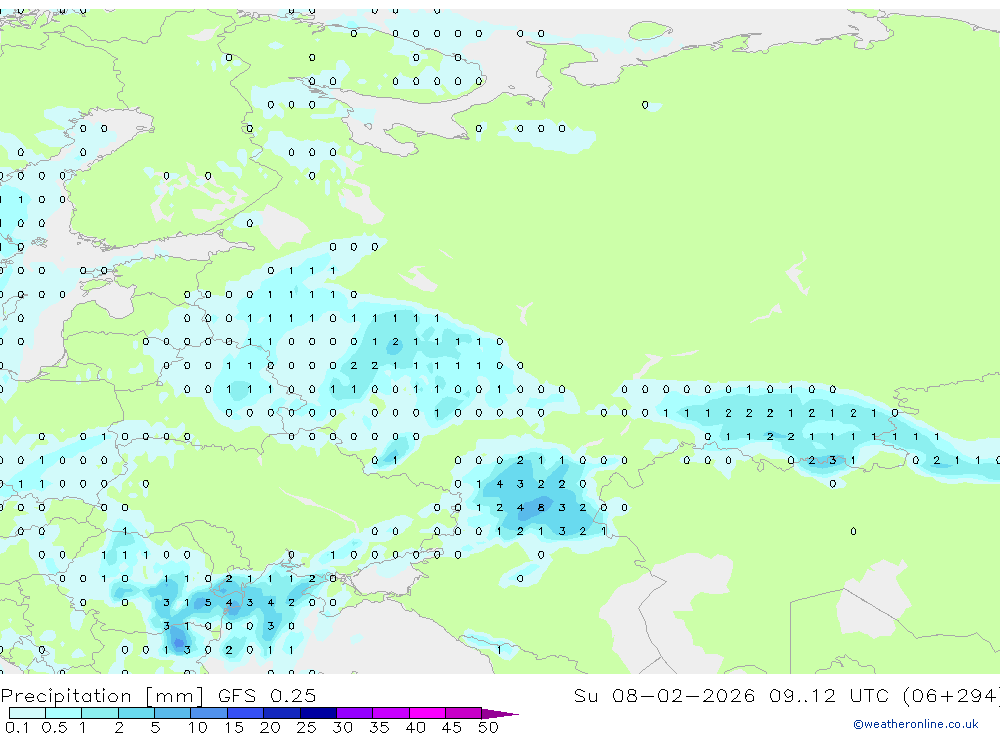Click the 'GFS 0.25' model label
1000x733 pixels.
click(267, 695)
